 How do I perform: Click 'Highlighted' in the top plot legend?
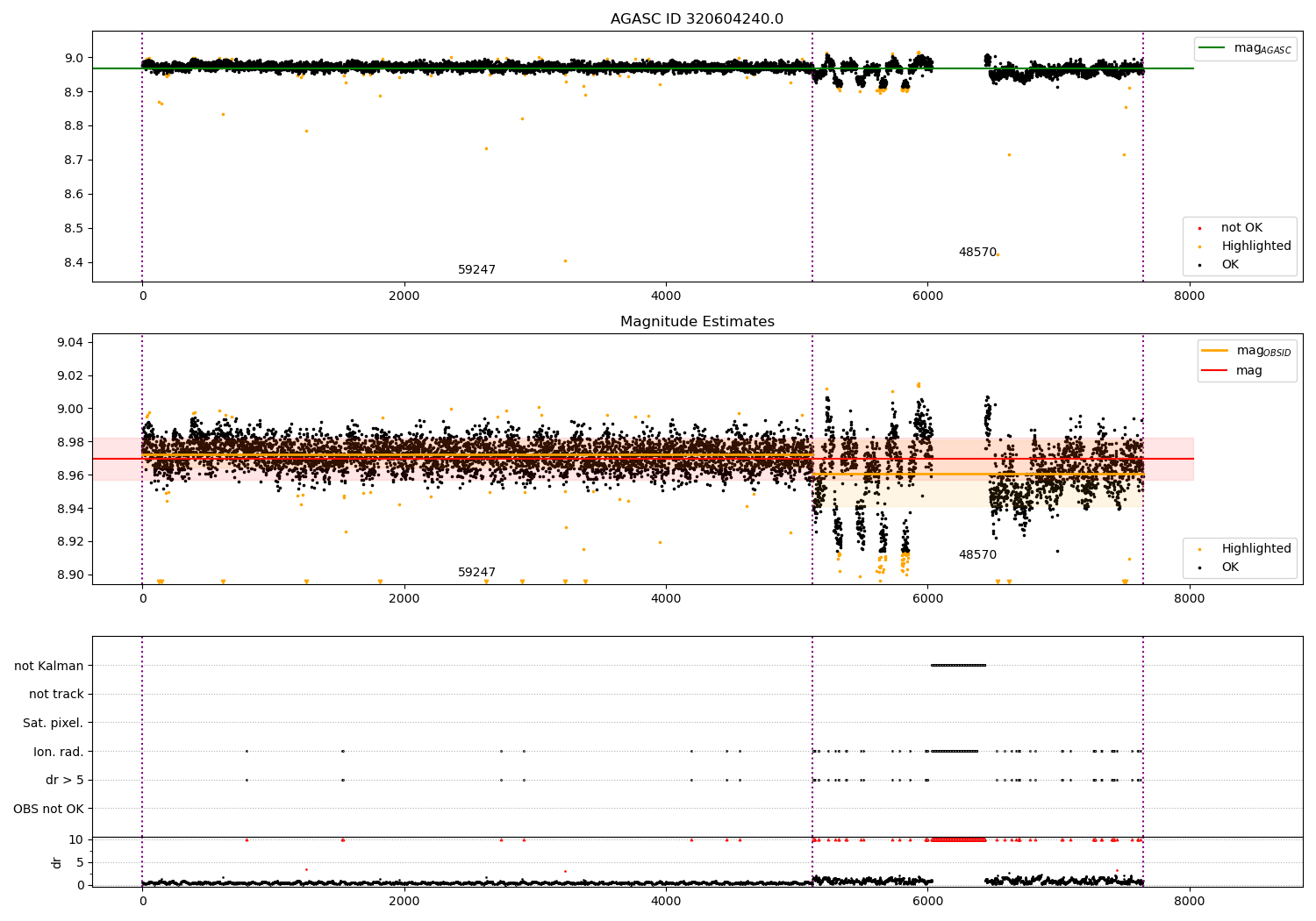[x=1255, y=246]
